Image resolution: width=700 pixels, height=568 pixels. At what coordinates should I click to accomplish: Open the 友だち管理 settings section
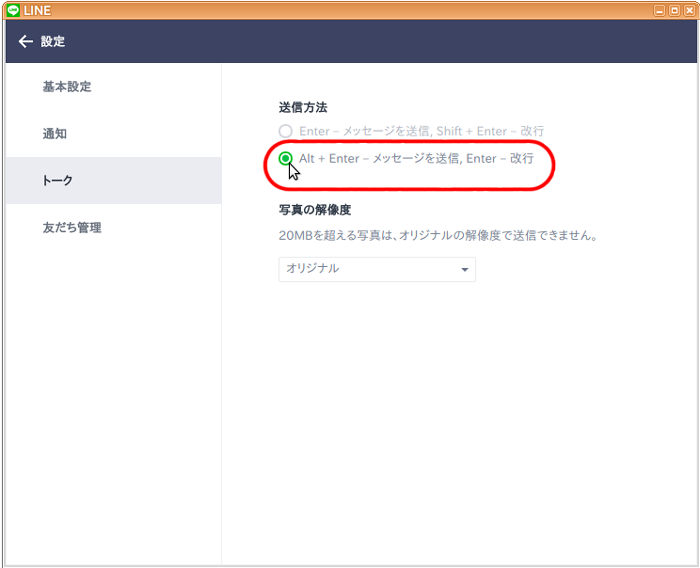(113, 227)
